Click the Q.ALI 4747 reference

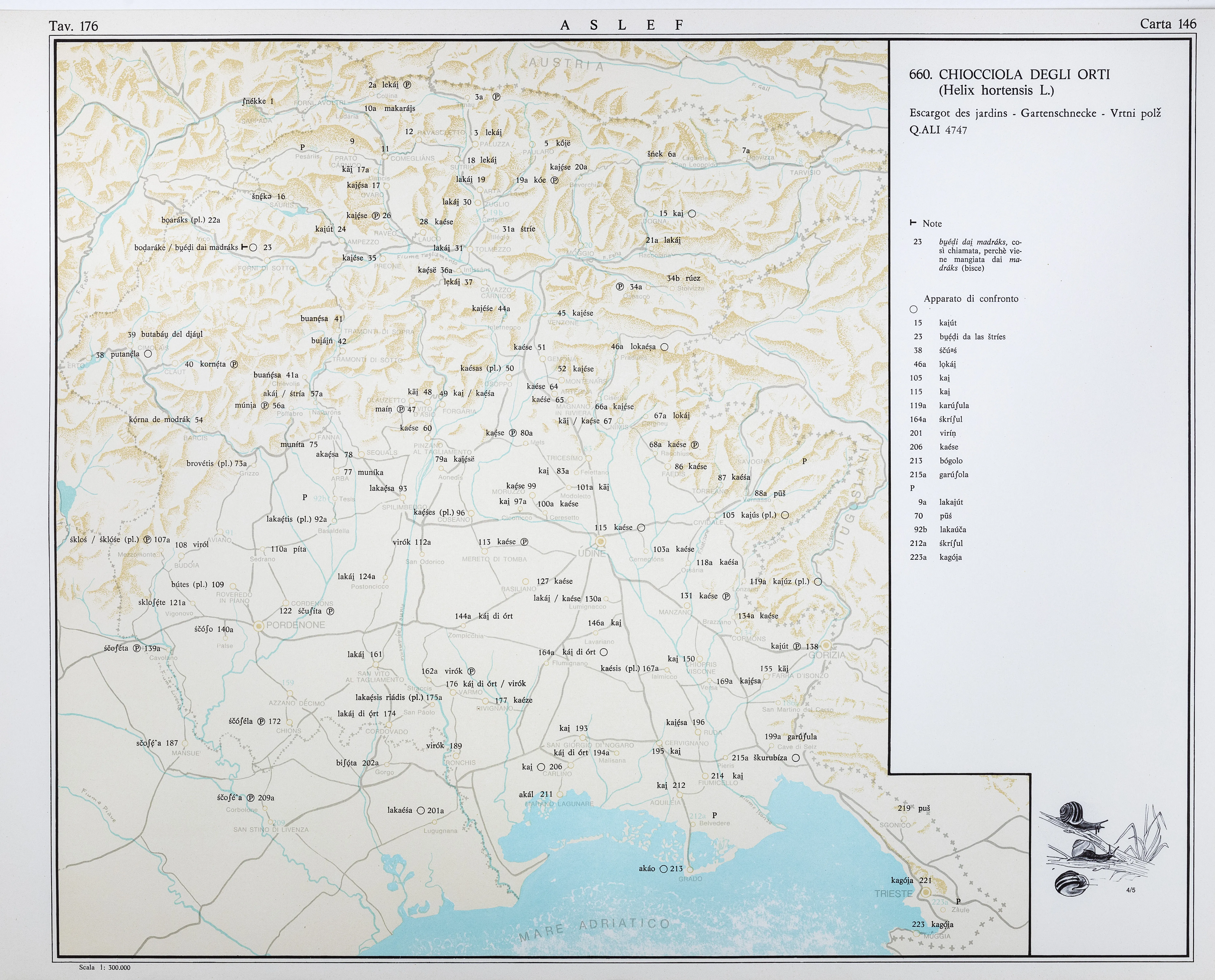(938, 130)
